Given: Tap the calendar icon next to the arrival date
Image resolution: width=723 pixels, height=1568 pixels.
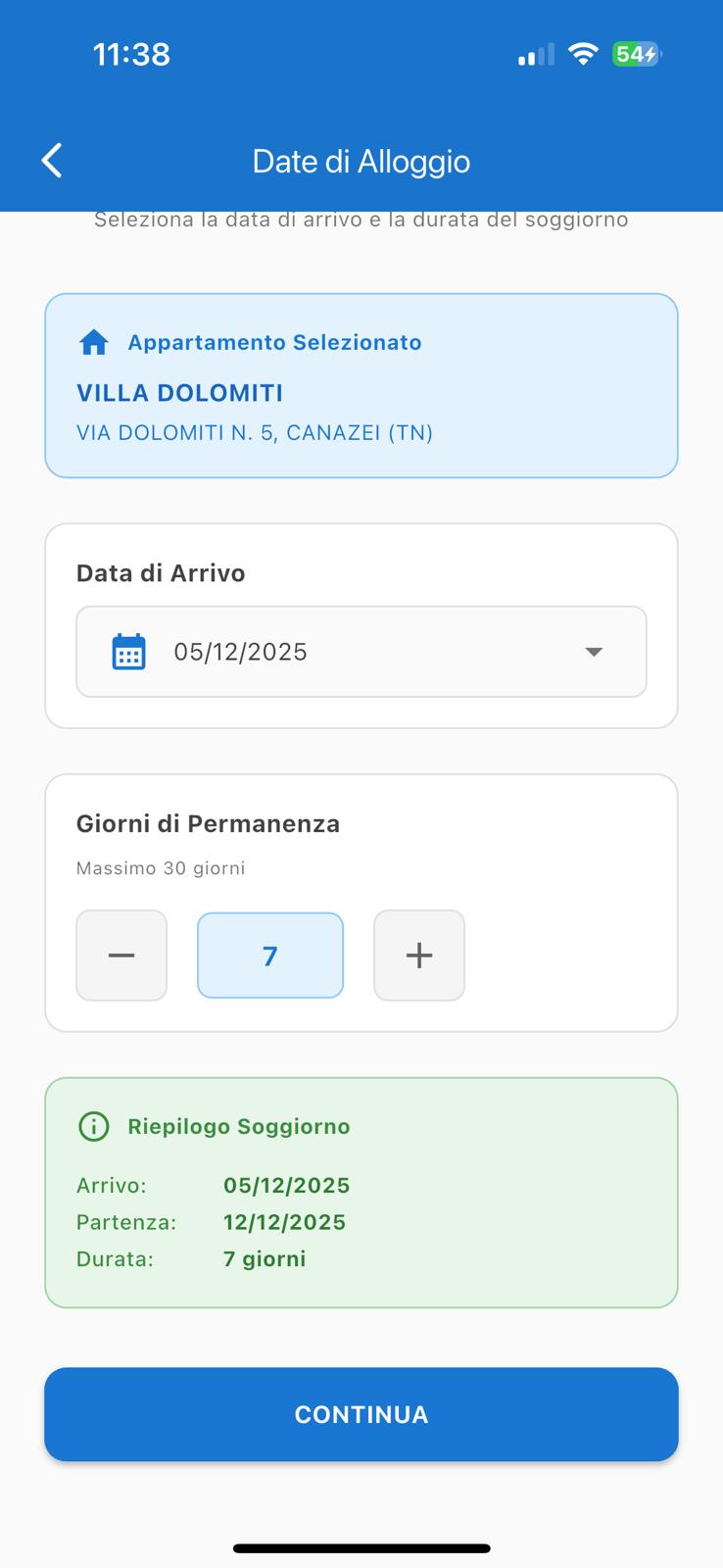Looking at the screenshot, I should pyautogui.click(x=130, y=651).
